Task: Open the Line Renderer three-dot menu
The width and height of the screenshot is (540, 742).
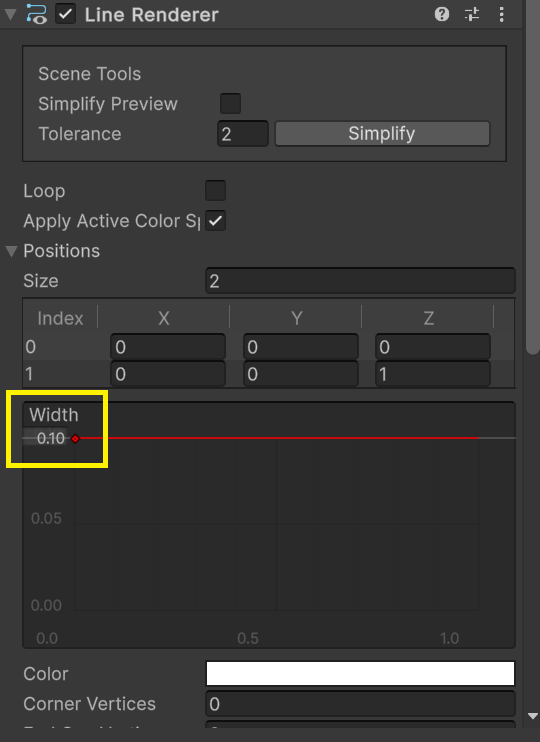Action: coord(501,14)
